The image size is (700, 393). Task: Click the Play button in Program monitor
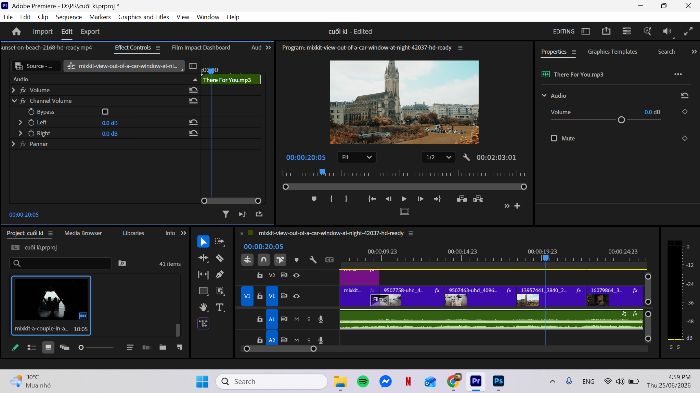[x=404, y=199]
